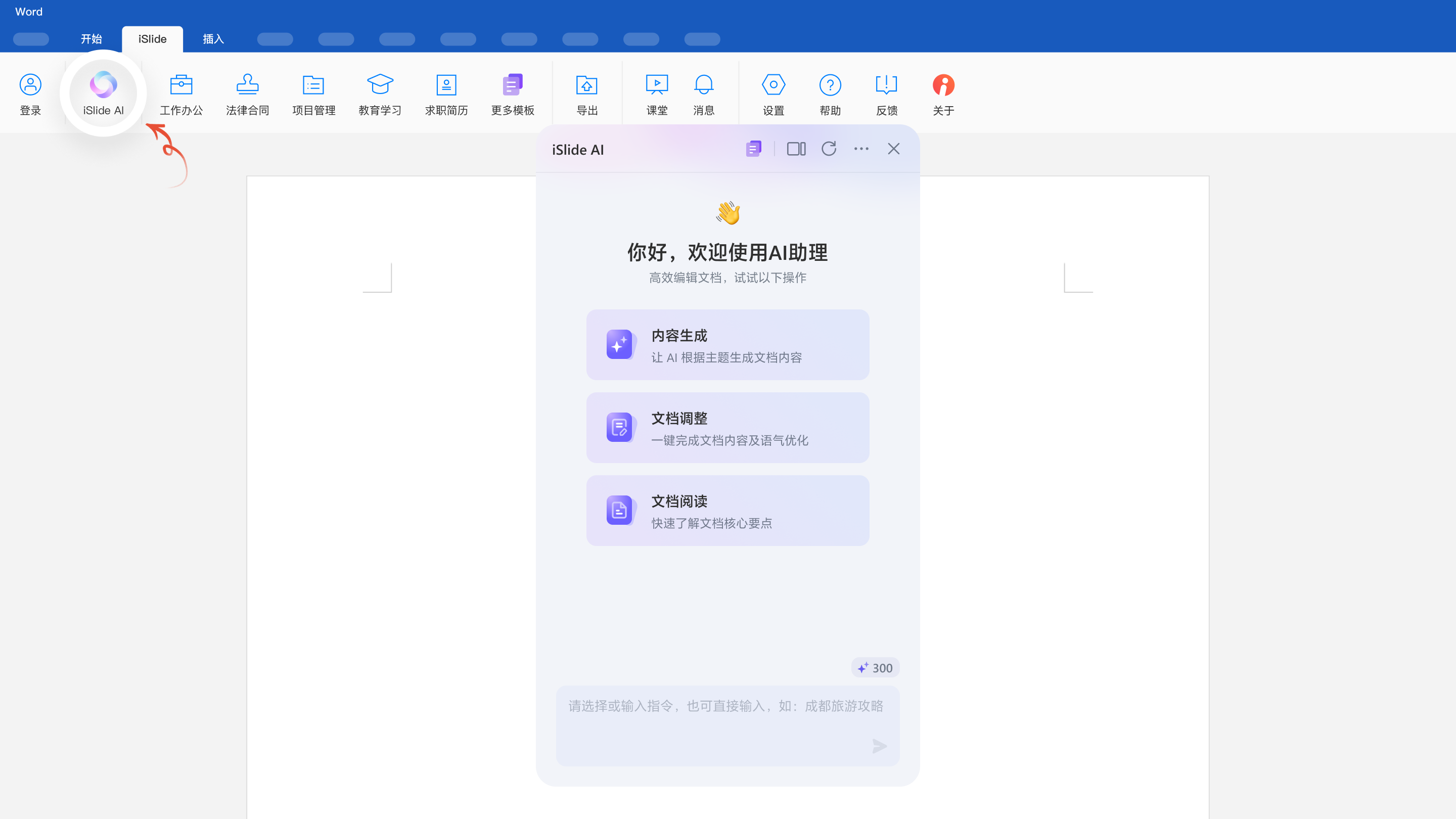The image size is (1456, 819).
Task: Click the 300 credits badge
Action: point(875,667)
